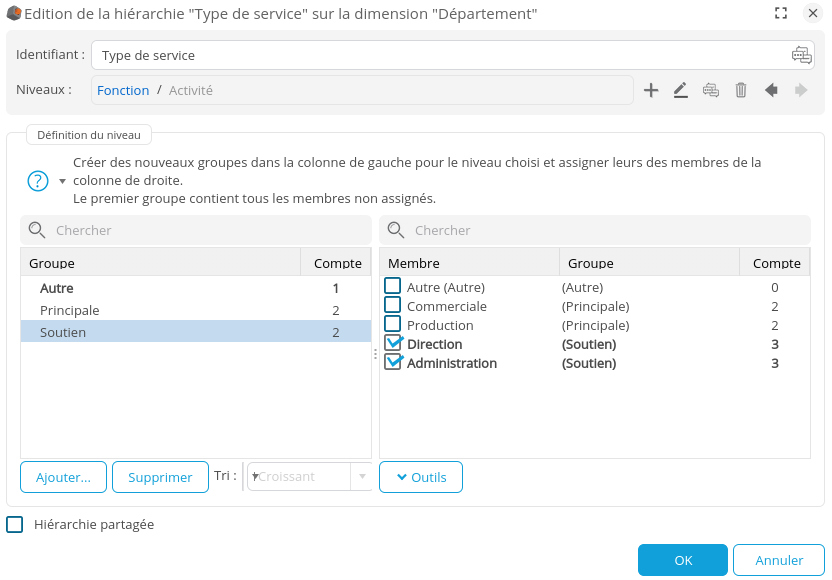Viewport: 832px width, 580px height.
Task: Add a new level with the plus icon
Action: 651,90
